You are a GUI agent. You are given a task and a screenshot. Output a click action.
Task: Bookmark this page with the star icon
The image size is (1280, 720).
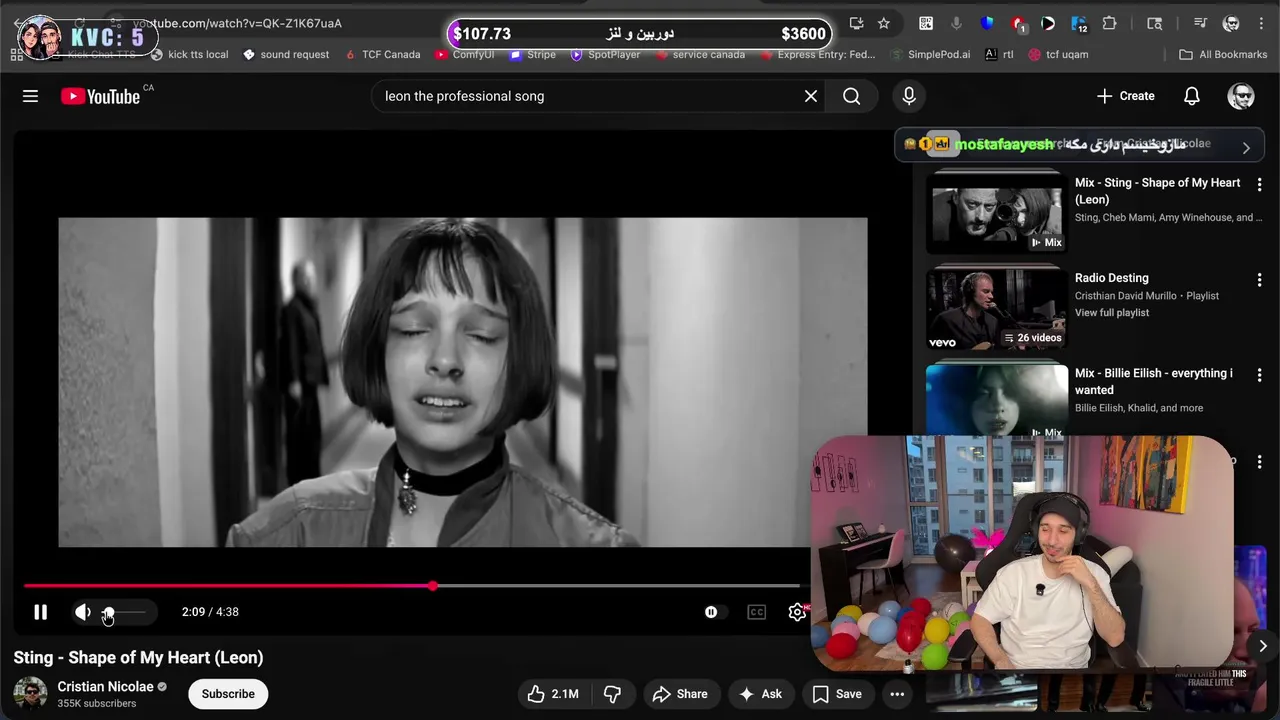884,23
